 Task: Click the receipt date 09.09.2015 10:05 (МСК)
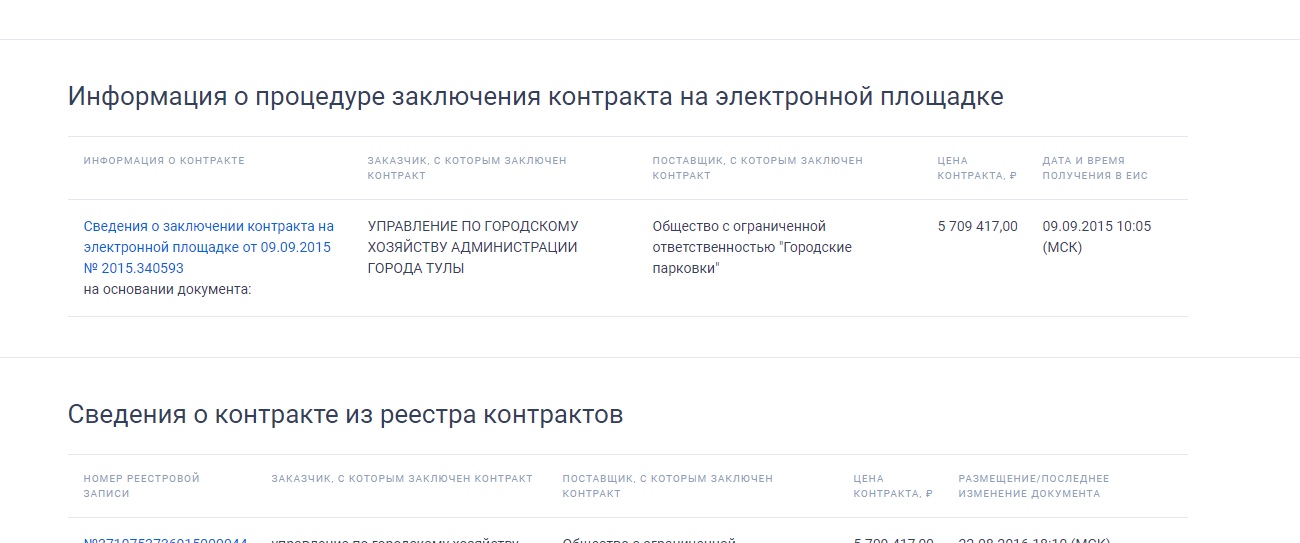point(1096,236)
